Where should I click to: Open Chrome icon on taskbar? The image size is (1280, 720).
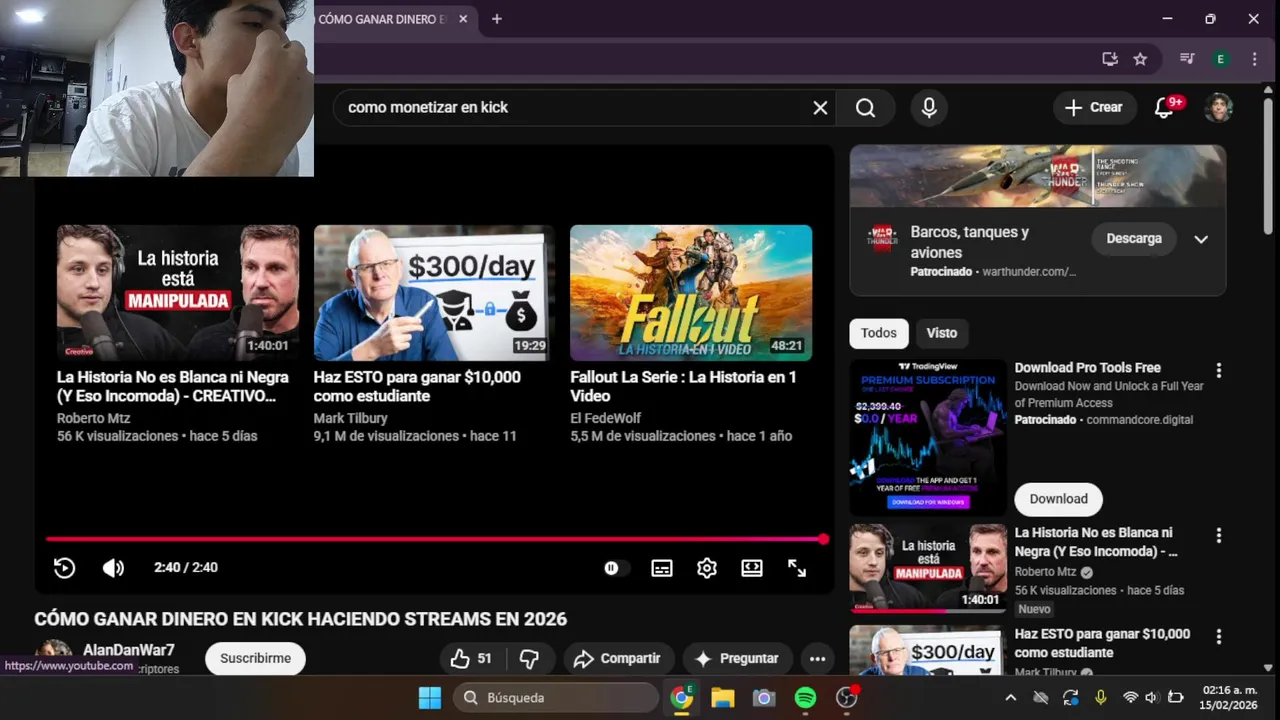[x=682, y=698]
